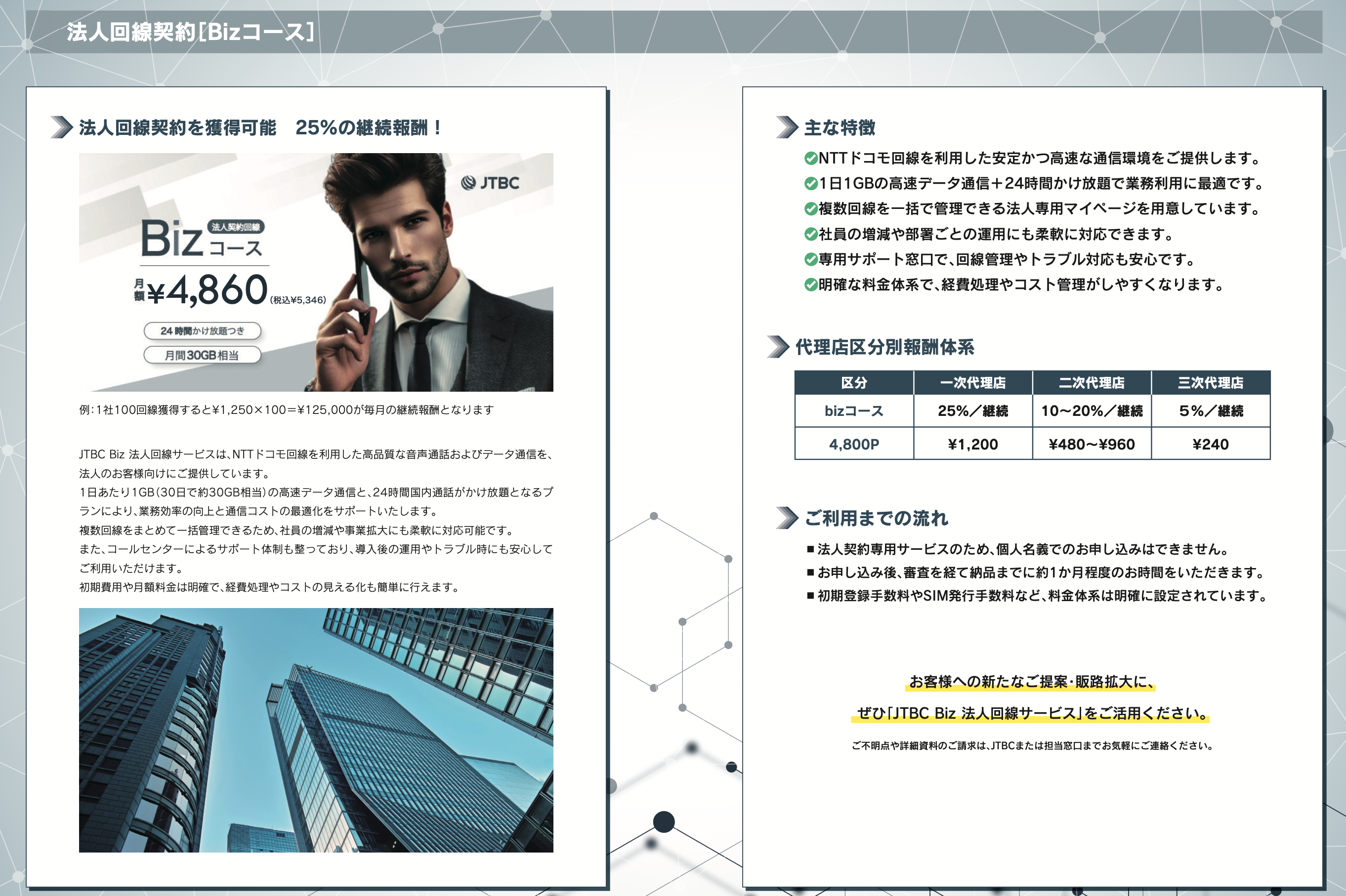
Task: Click the 25%の継続報酬! heading text
Action: tap(369, 127)
